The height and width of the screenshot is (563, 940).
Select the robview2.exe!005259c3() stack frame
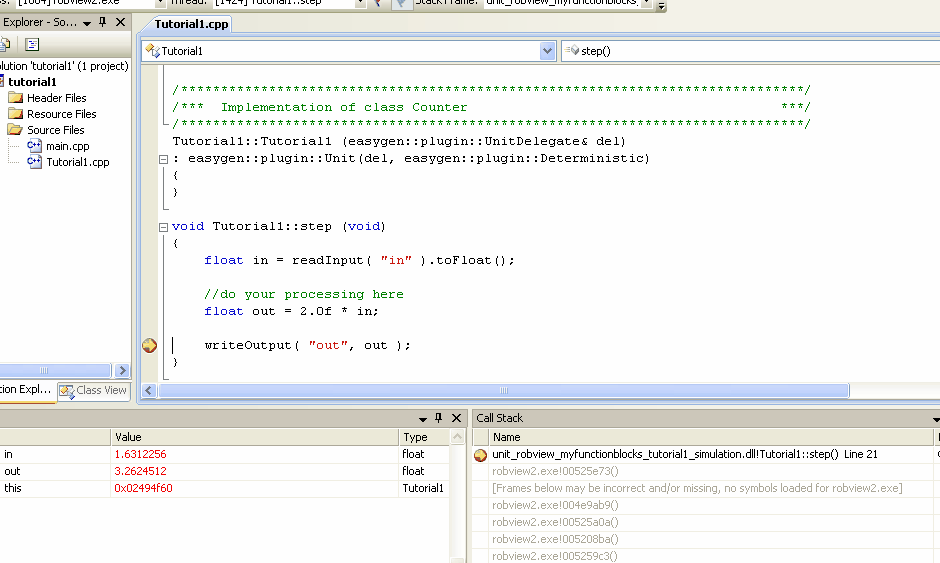555,556
